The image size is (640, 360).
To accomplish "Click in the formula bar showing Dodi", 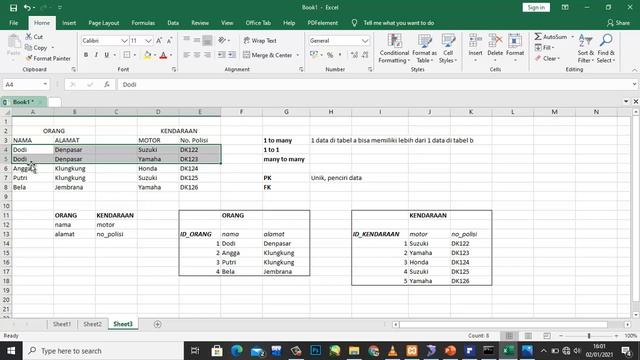I will (376, 84).
